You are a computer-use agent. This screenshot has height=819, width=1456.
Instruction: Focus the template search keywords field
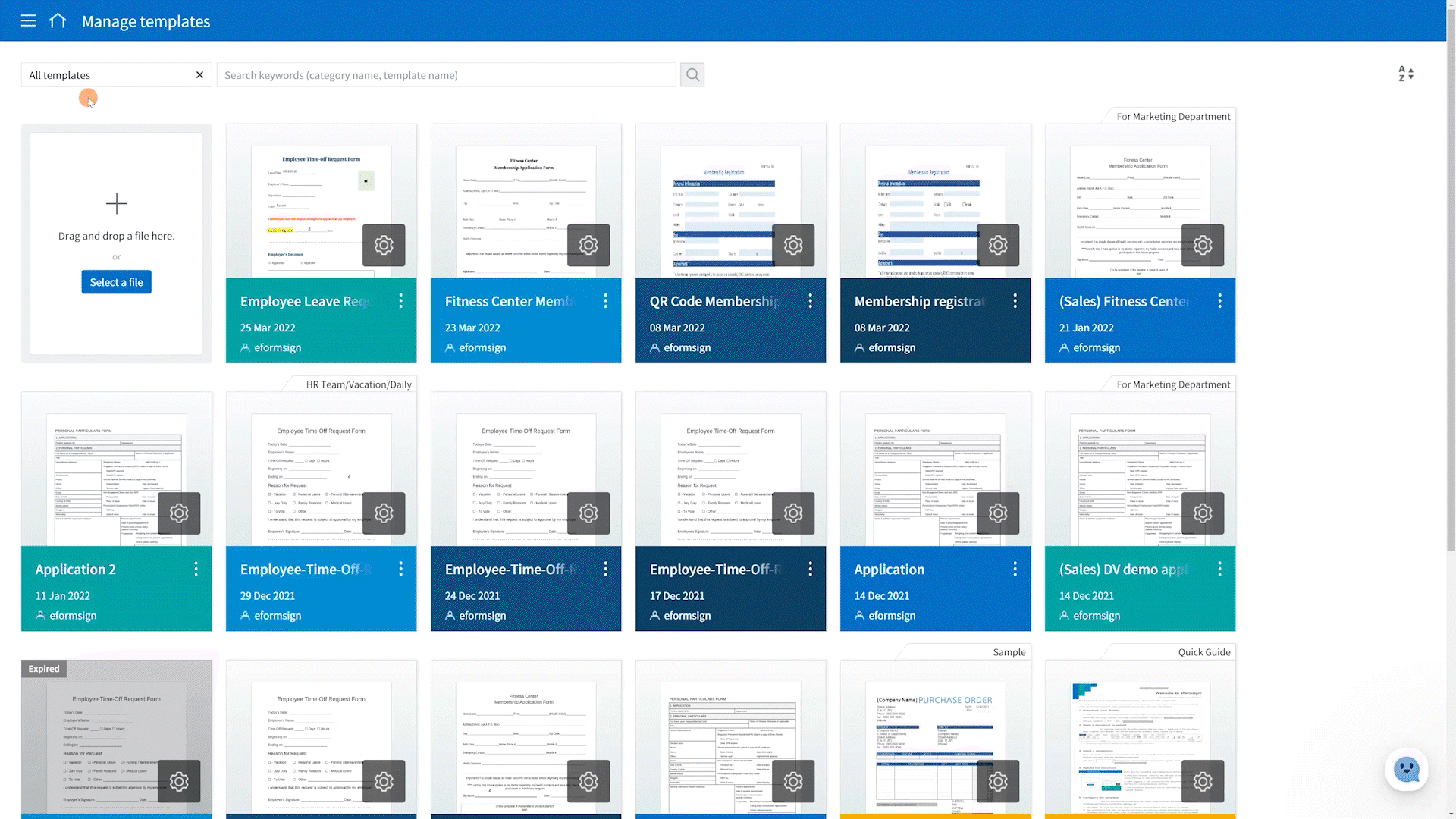446,75
